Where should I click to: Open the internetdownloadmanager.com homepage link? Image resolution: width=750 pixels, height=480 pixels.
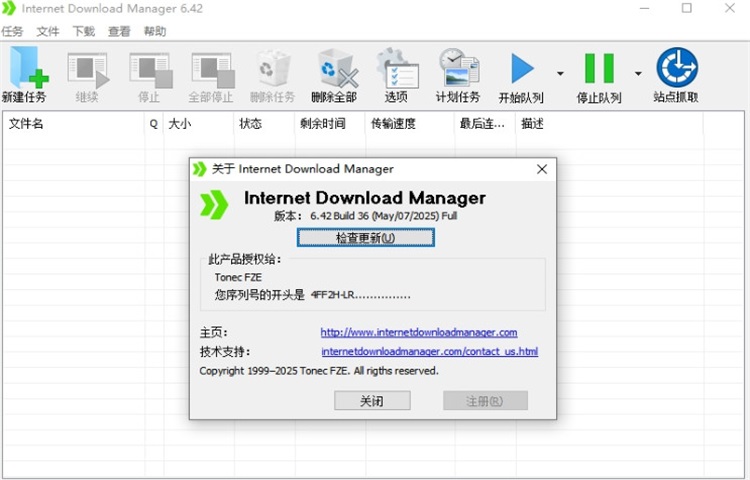tap(419, 332)
